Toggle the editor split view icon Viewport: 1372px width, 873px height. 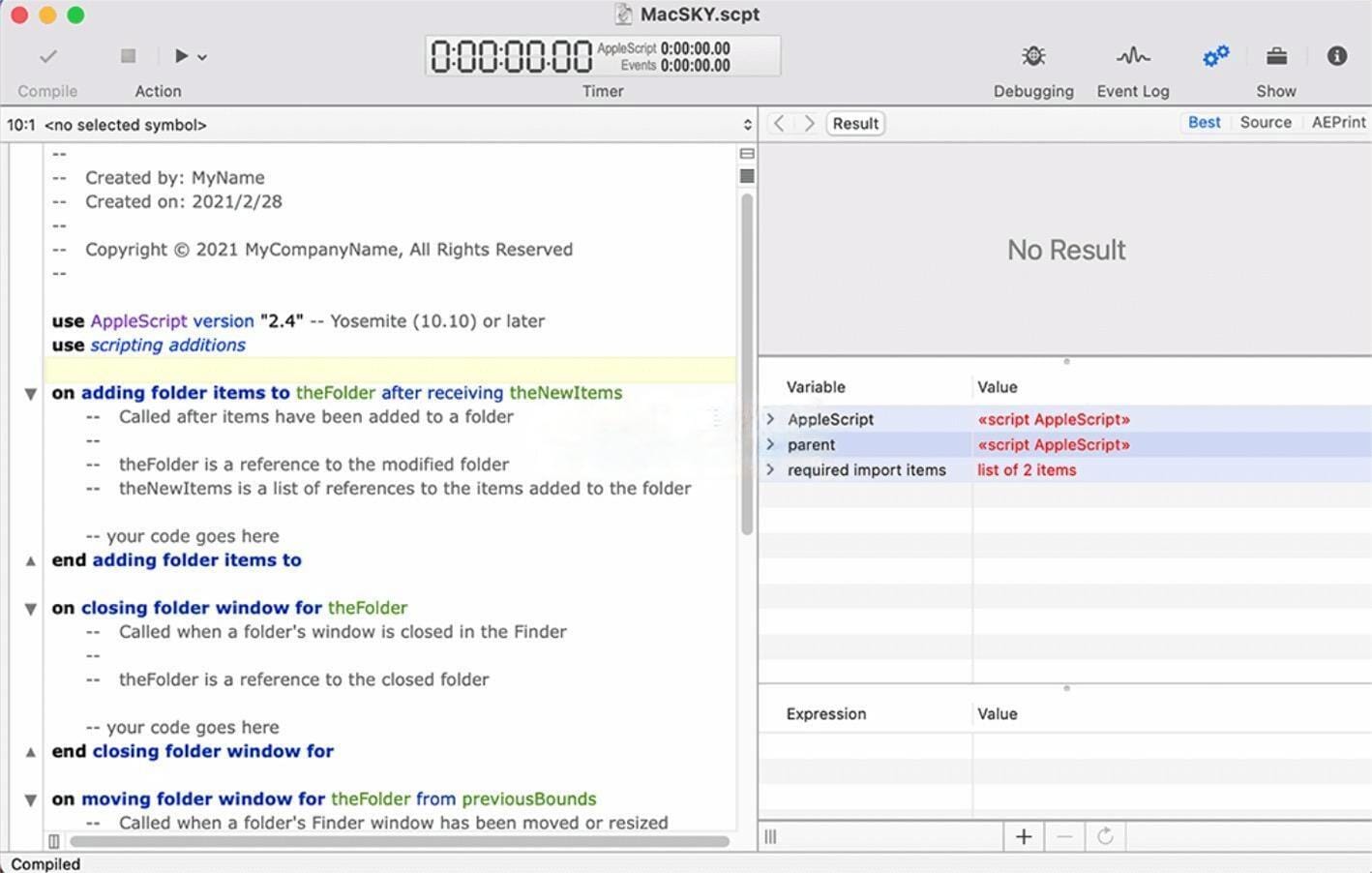(x=747, y=154)
